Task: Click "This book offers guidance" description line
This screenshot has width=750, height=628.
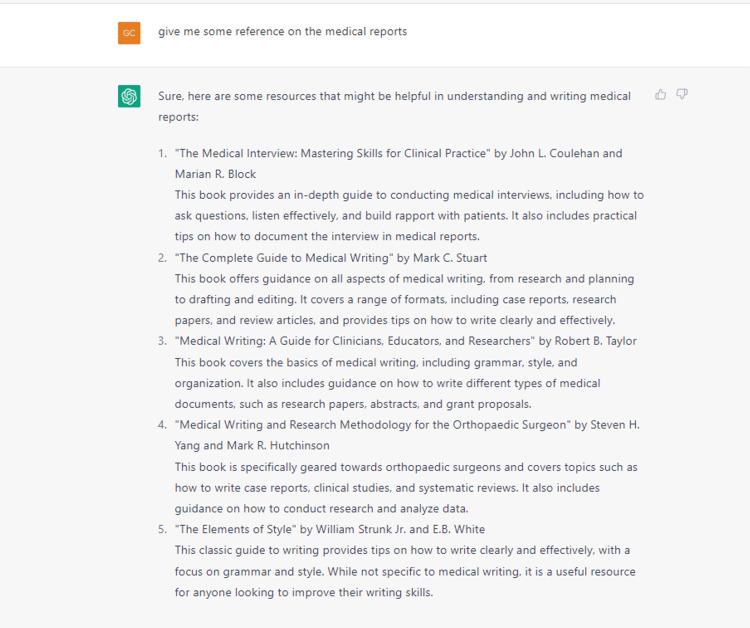Action: [403, 278]
